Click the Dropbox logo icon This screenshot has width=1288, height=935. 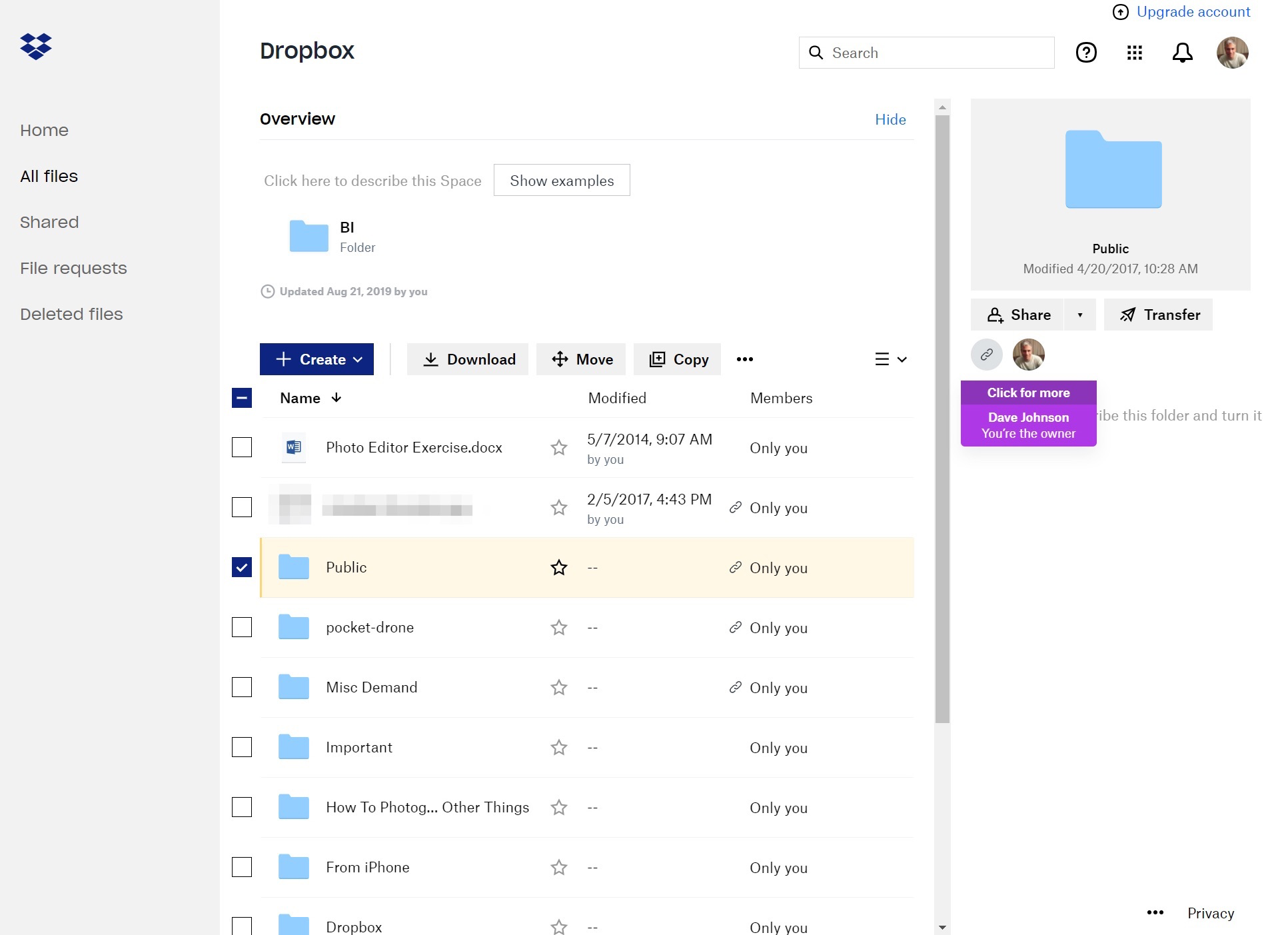click(36, 47)
